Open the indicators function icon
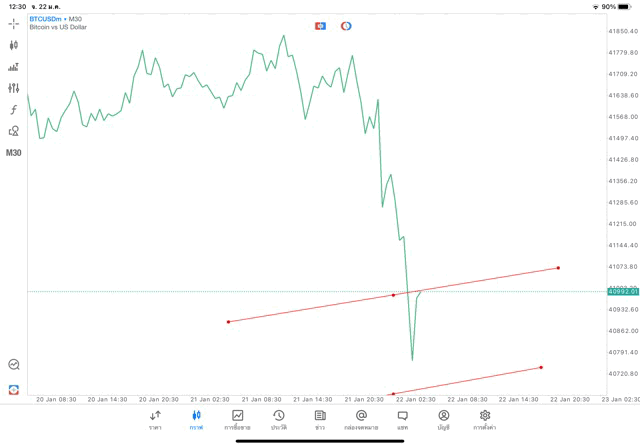The image size is (640, 447). click(x=14, y=110)
